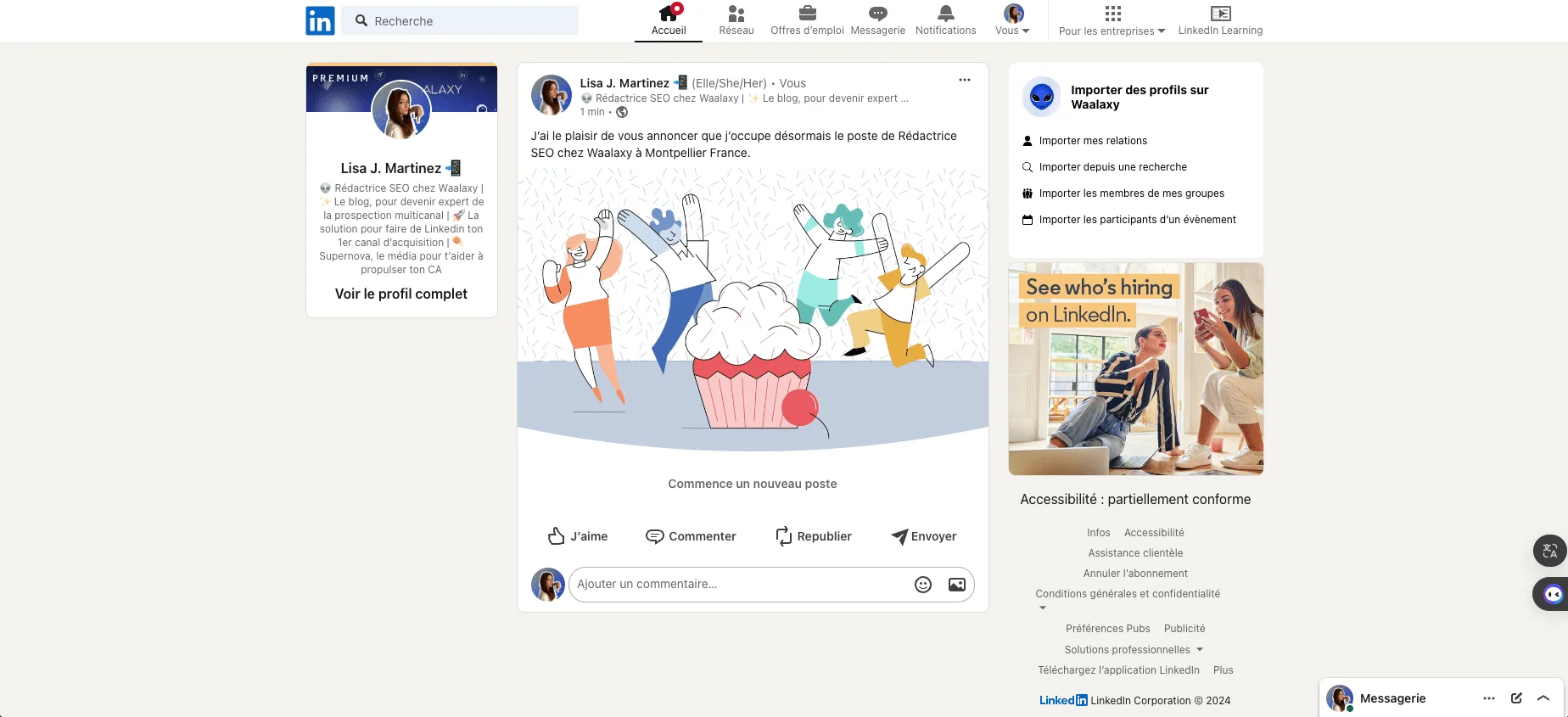This screenshot has width=1568, height=717.
Task: Click Envoyer button
Action: point(924,536)
